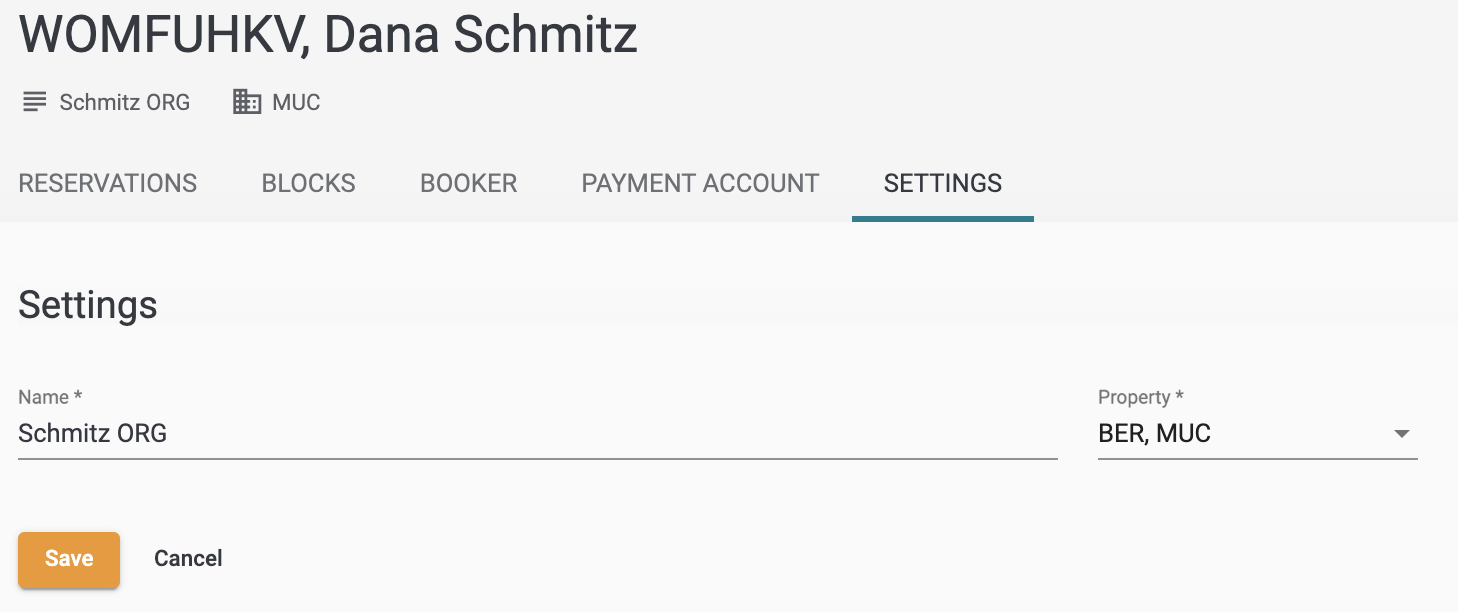The height and width of the screenshot is (612, 1458).
Task: Click the building icon beside MUC
Action: point(247,101)
